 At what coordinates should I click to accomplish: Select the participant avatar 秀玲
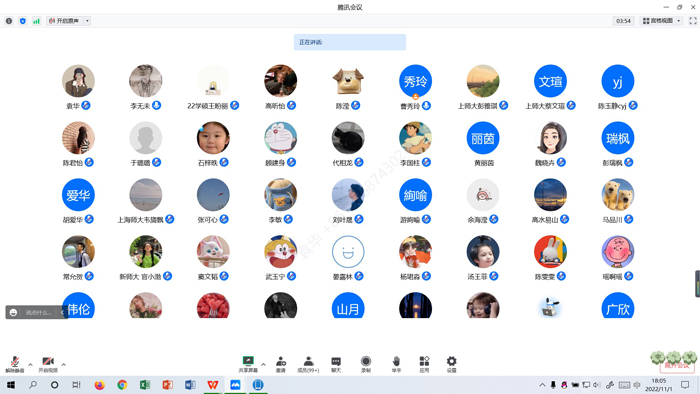click(x=415, y=81)
